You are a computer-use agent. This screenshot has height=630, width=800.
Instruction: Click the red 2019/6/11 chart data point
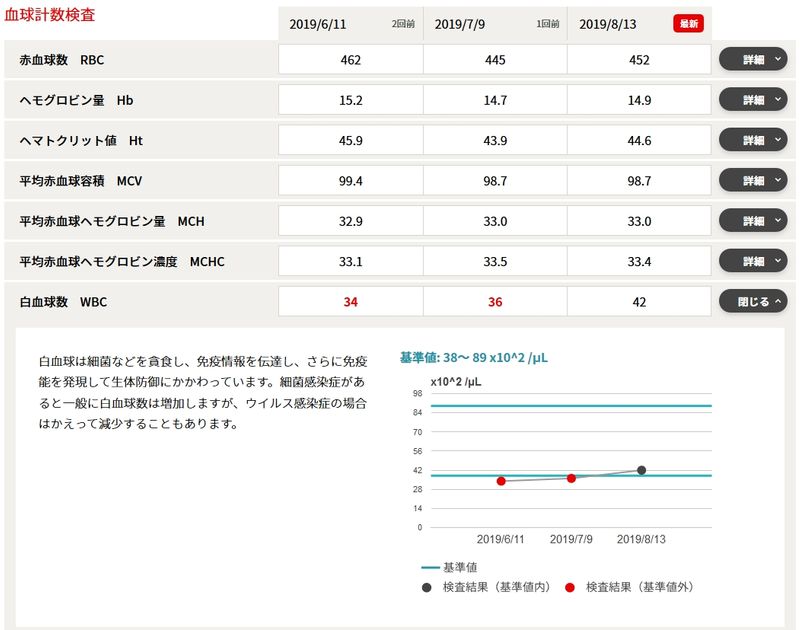coord(501,481)
